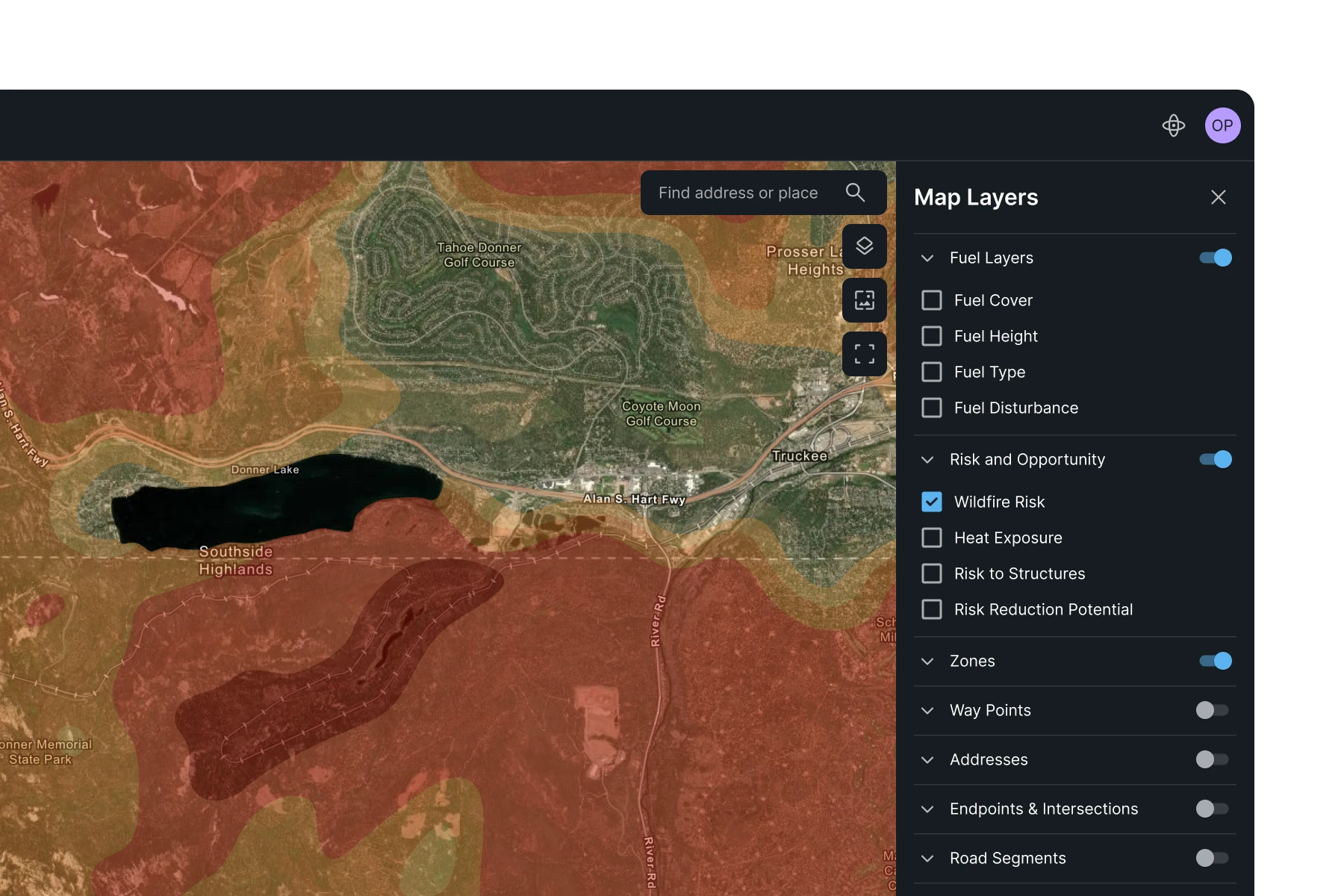Click the Tahoe Donner Golf Course label
This screenshot has height=896, width=1344.
click(x=479, y=255)
